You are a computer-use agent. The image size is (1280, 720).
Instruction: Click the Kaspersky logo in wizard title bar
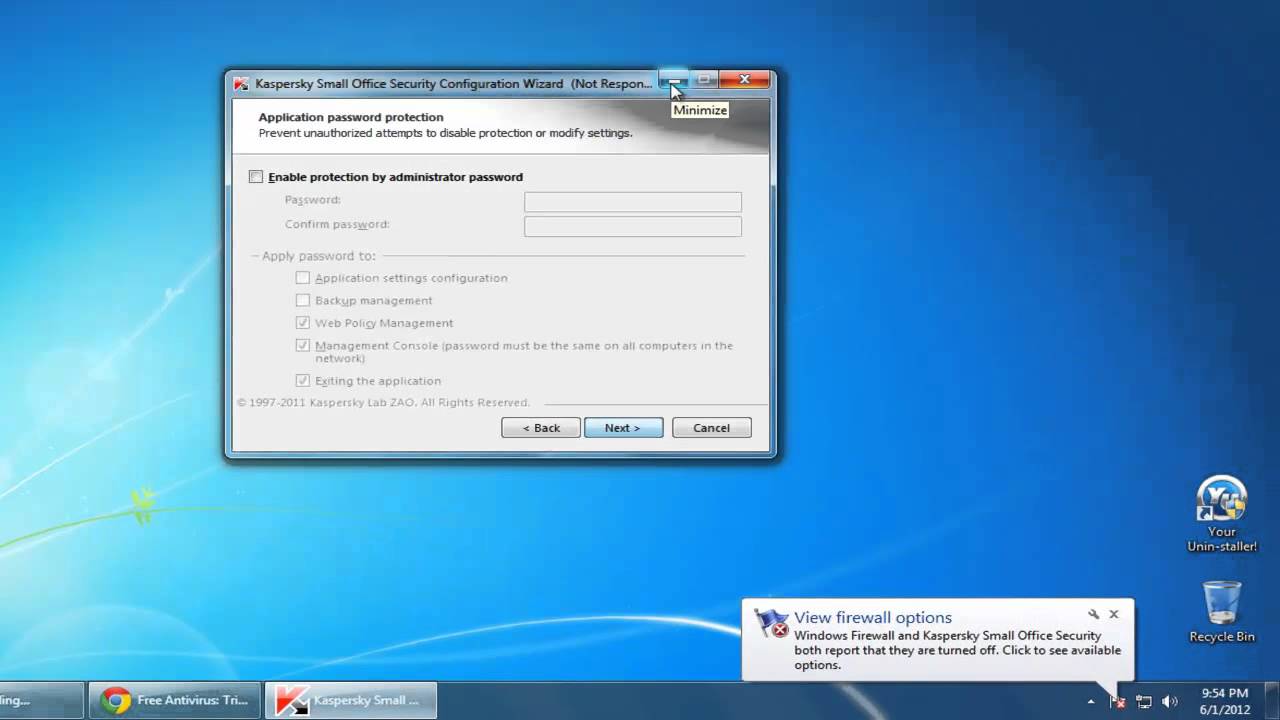coord(241,84)
